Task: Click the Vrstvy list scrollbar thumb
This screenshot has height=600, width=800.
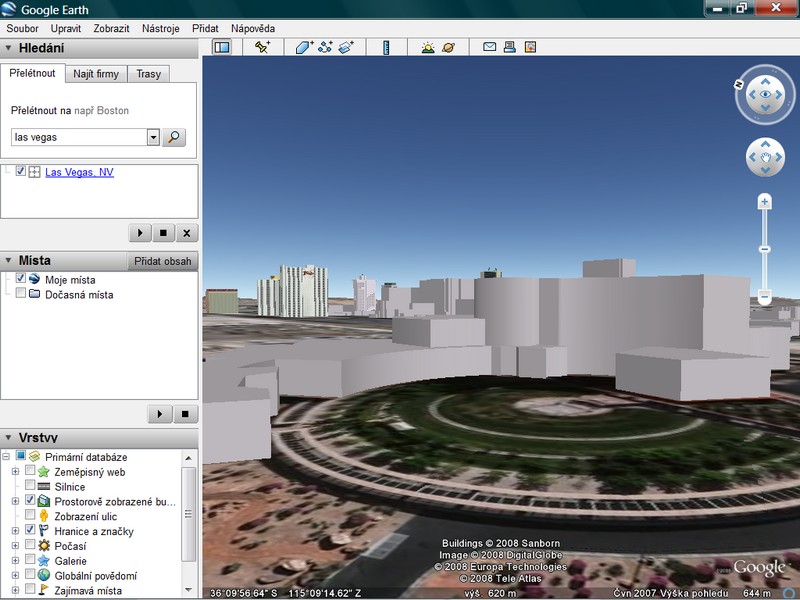Action: [188, 514]
